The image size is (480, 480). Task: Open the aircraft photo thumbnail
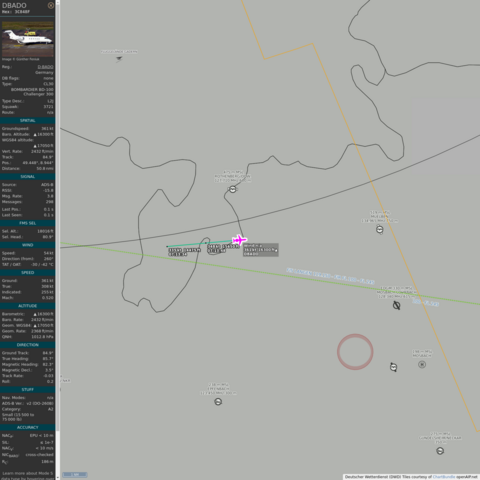click(x=28, y=39)
